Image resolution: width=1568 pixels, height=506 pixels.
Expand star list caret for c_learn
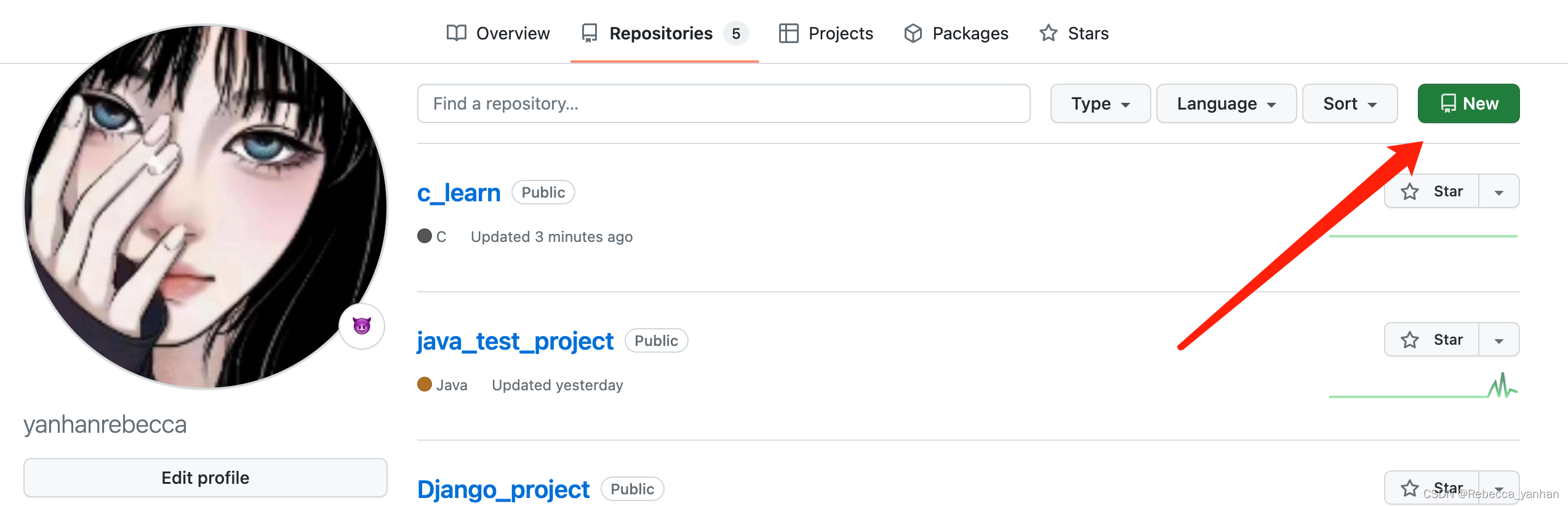[x=1499, y=191]
